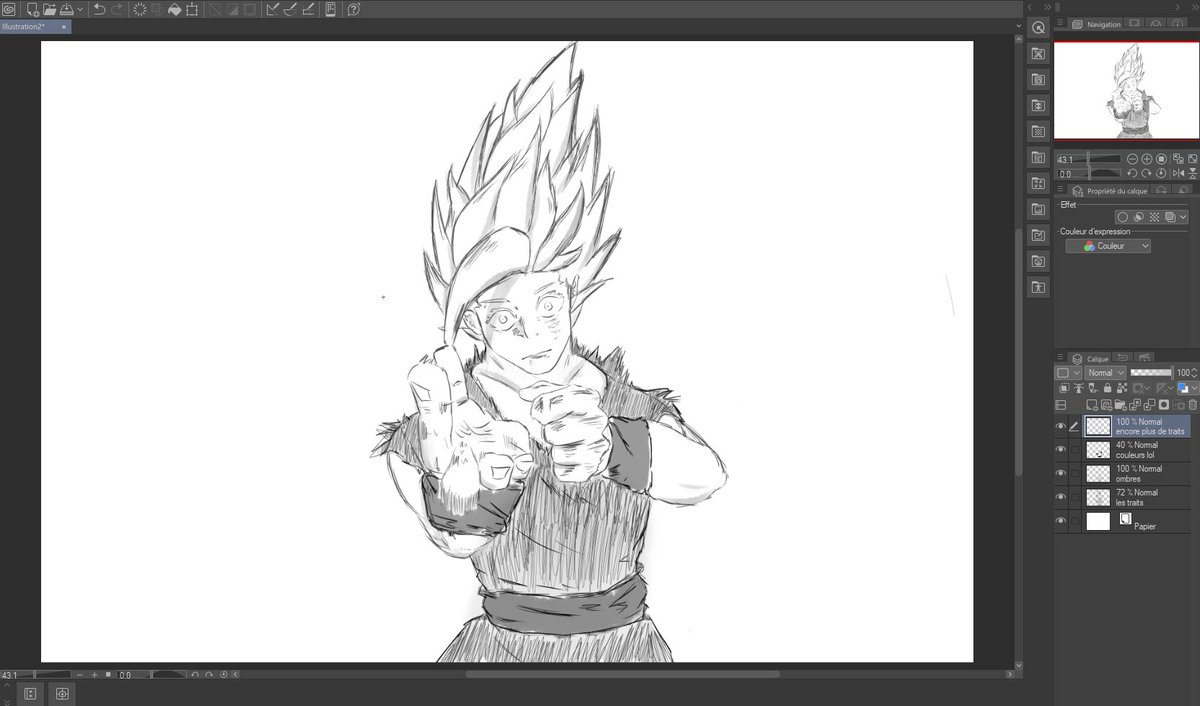Adjust the layer opacity slider

pyautogui.click(x=1151, y=373)
